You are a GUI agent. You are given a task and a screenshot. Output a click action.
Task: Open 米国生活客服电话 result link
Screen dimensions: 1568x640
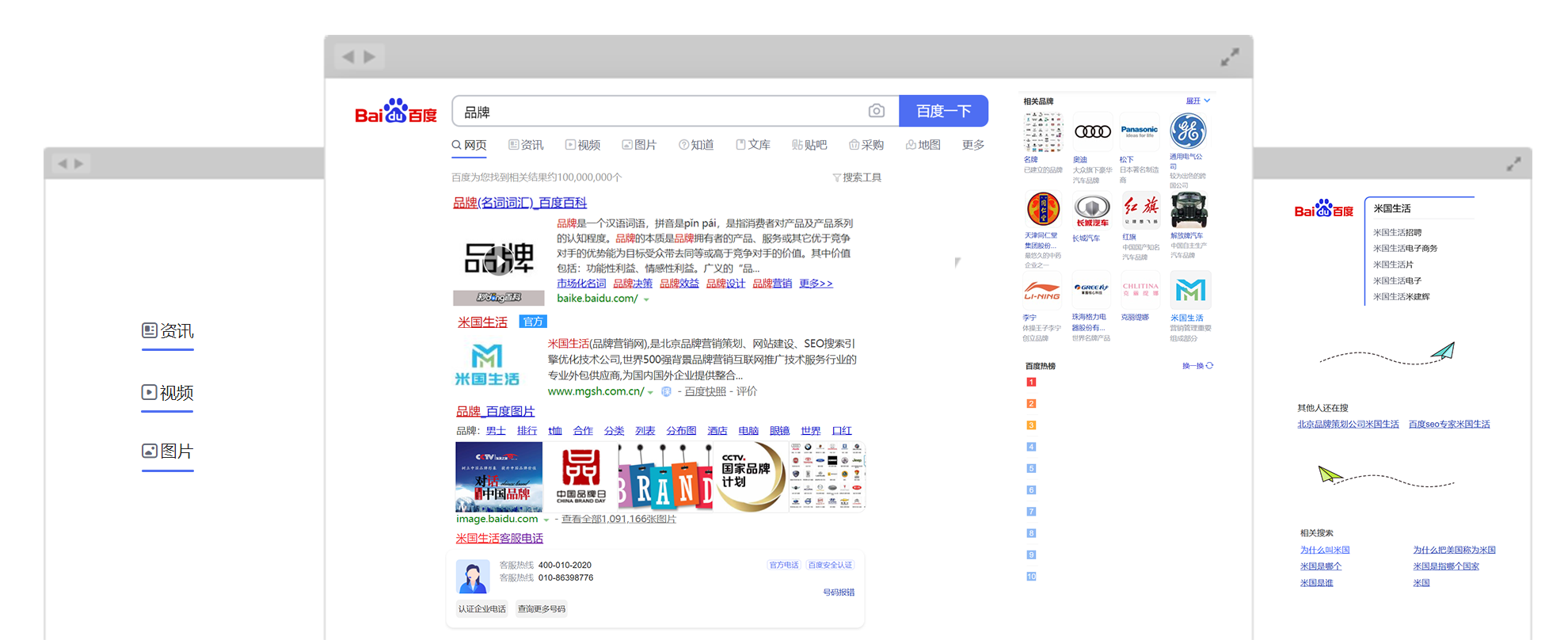click(x=500, y=539)
